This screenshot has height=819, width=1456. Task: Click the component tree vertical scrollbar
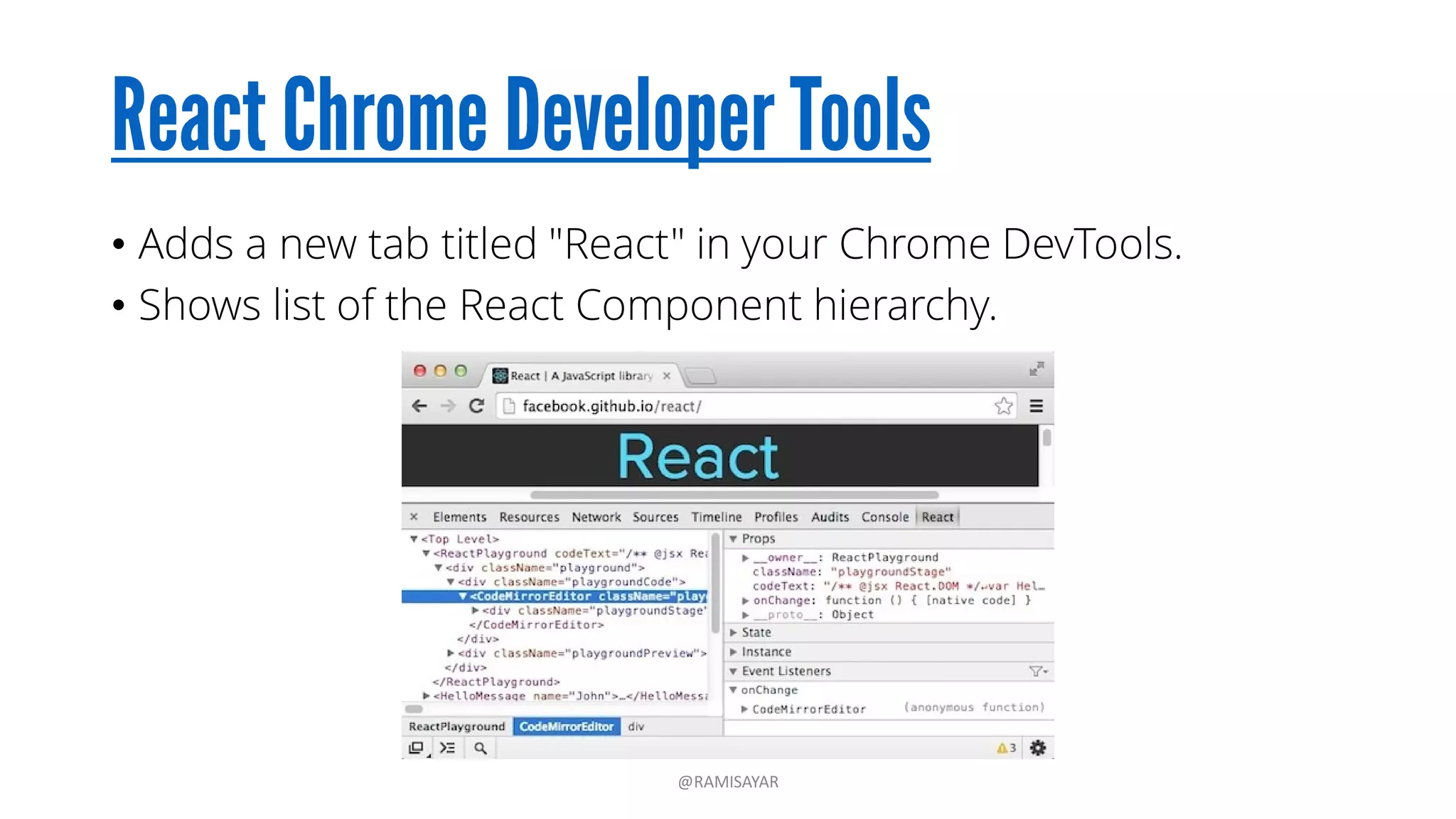pos(715,583)
